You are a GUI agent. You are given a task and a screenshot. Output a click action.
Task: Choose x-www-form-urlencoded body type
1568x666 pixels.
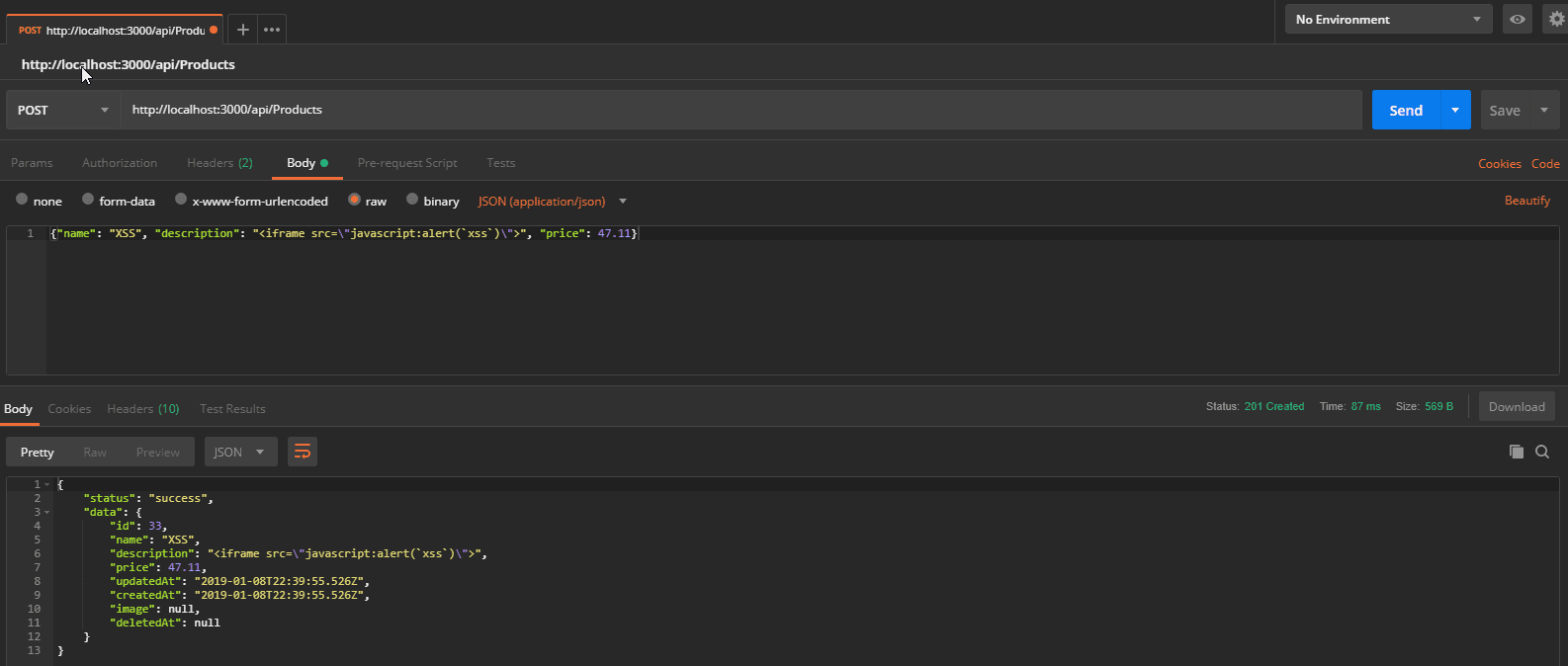coord(181,200)
